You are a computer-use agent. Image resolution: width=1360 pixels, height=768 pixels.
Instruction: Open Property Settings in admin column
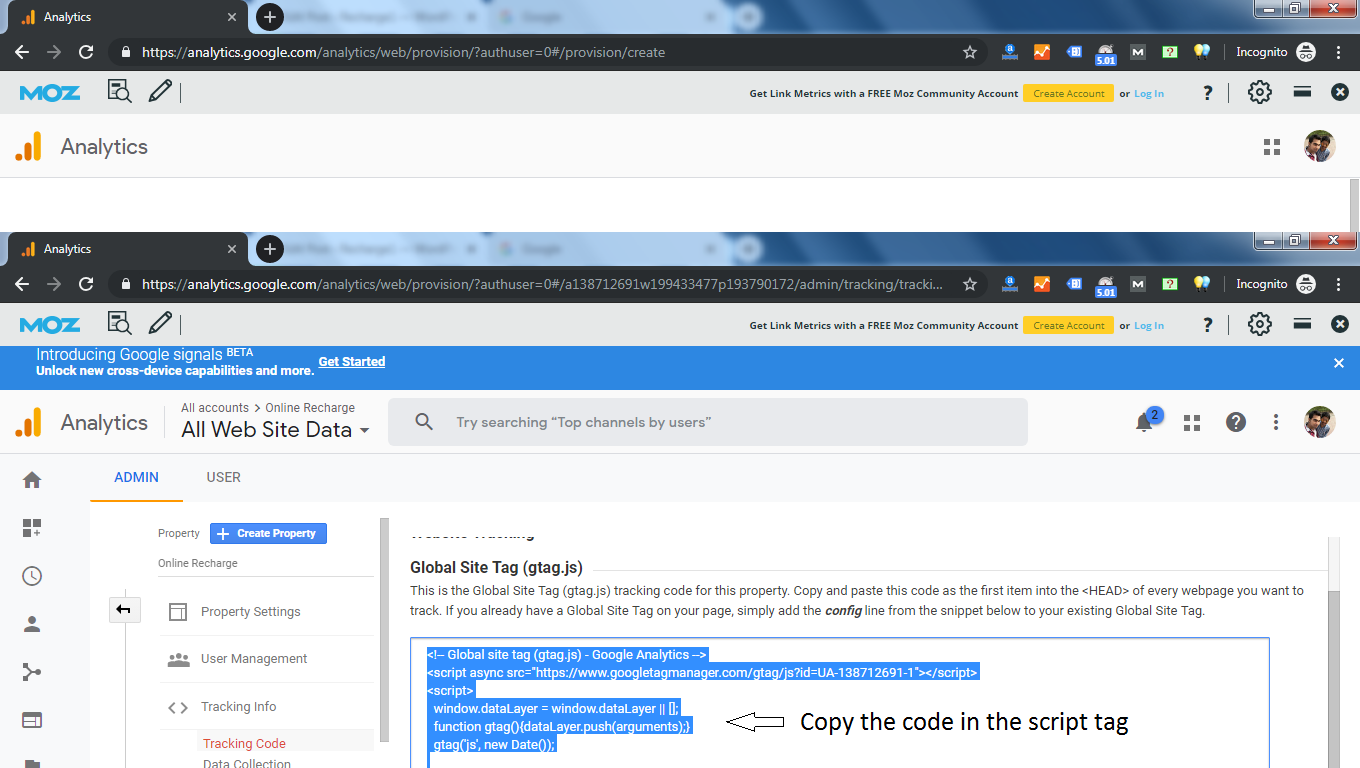tap(250, 612)
